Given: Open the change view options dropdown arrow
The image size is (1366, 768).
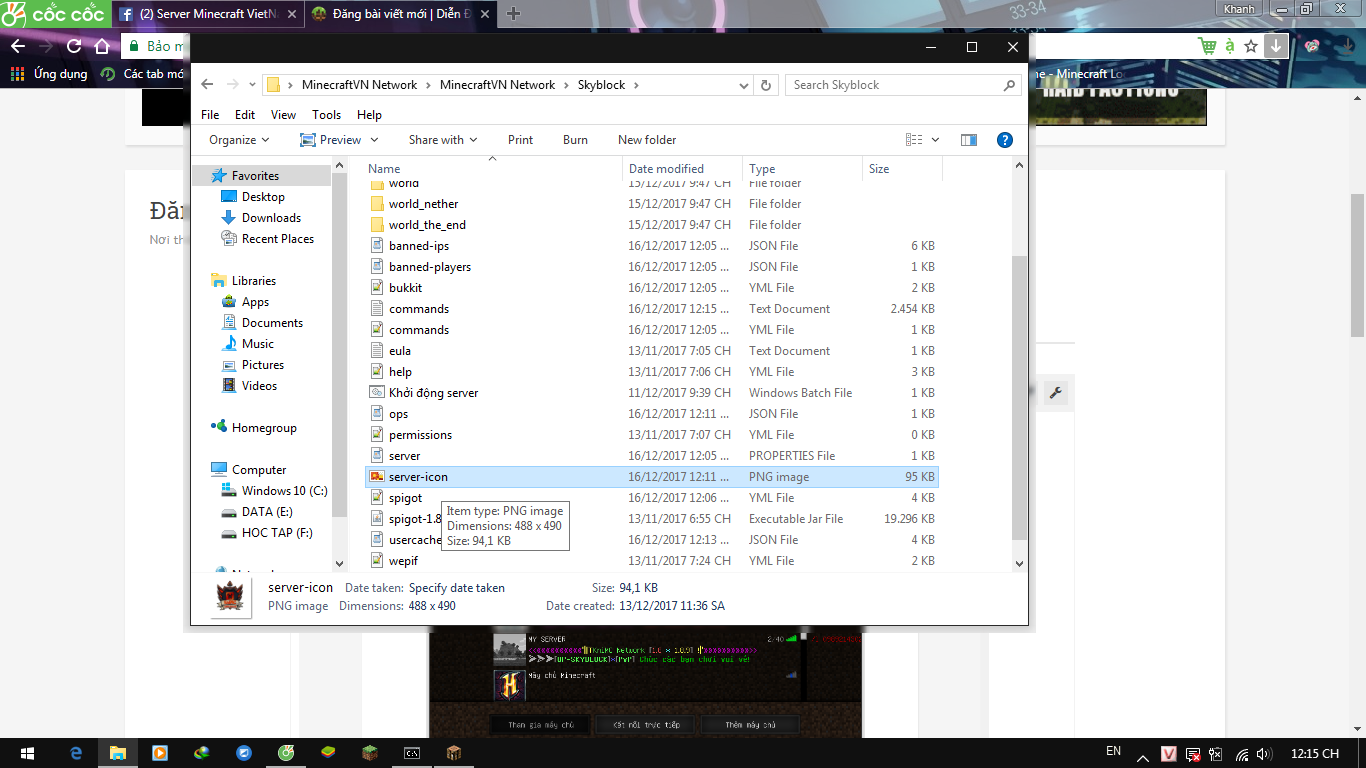Looking at the screenshot, I should 935,140.
